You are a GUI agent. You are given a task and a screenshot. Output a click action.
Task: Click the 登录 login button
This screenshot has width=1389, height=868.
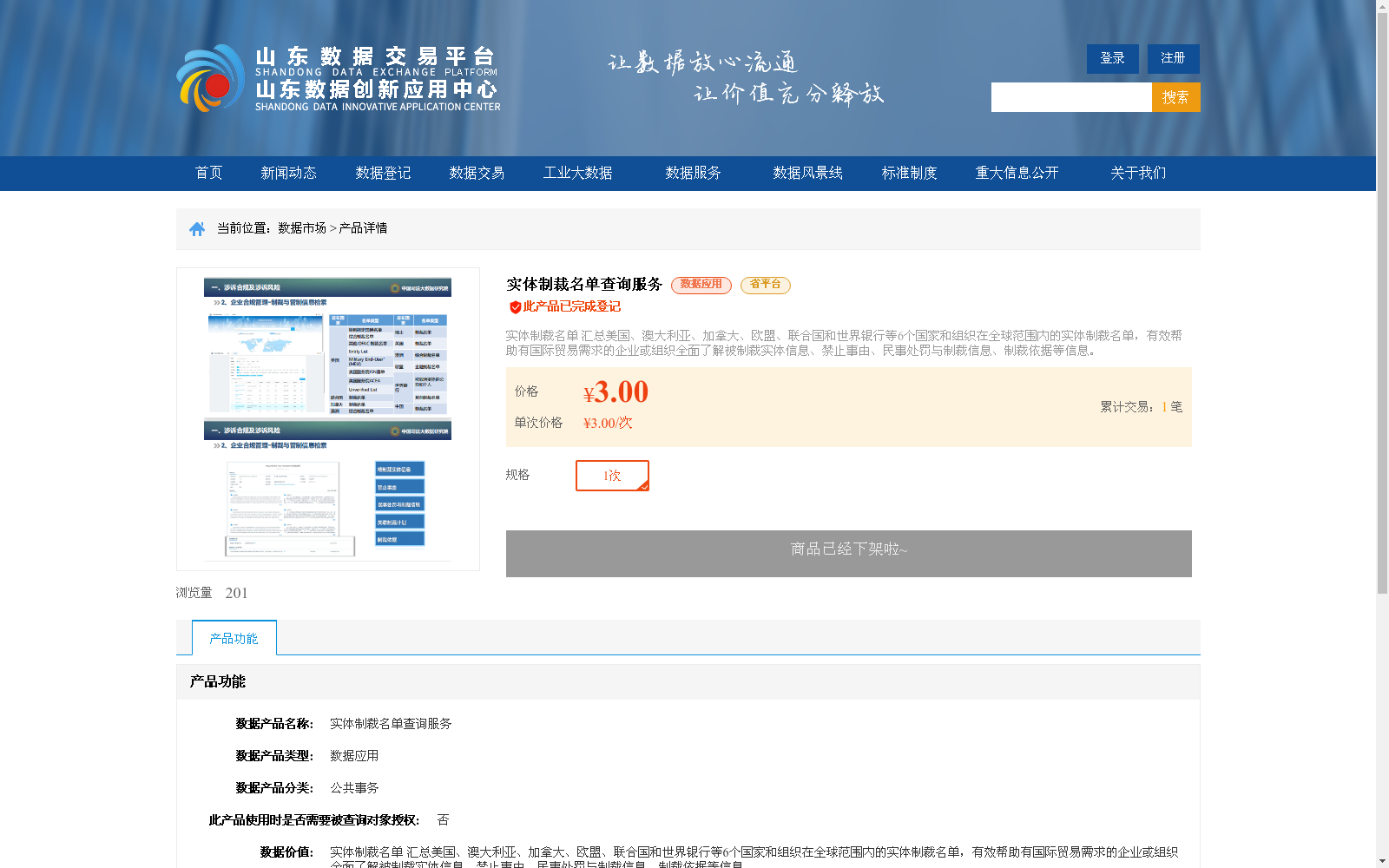(x=1113, y=58)
